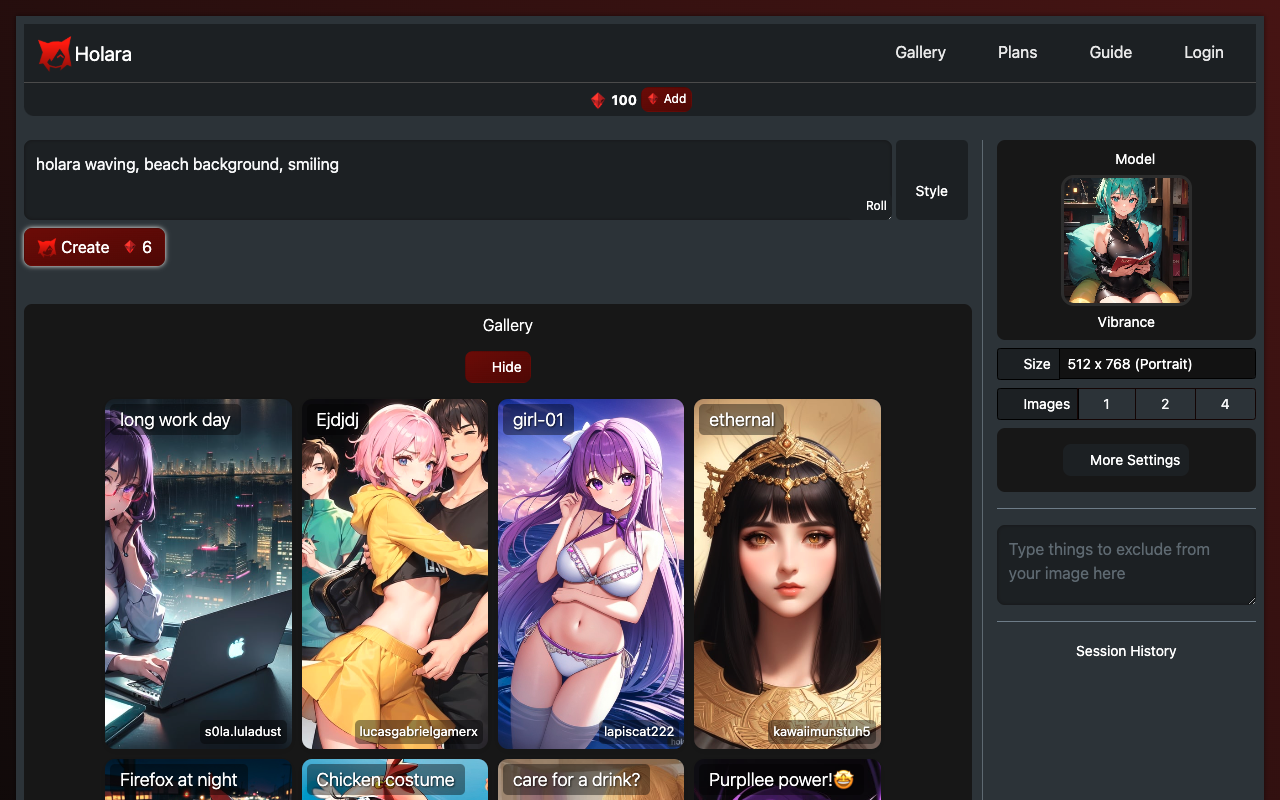The width and height of the screenshot is (1280, 800).
Task: Open the 'Chicken costume' gallery card
Action: tap(395, 780)
